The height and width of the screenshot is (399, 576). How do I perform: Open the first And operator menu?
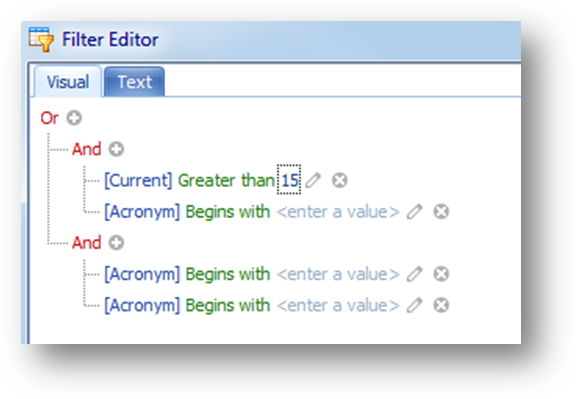click(x=86, y=149)
